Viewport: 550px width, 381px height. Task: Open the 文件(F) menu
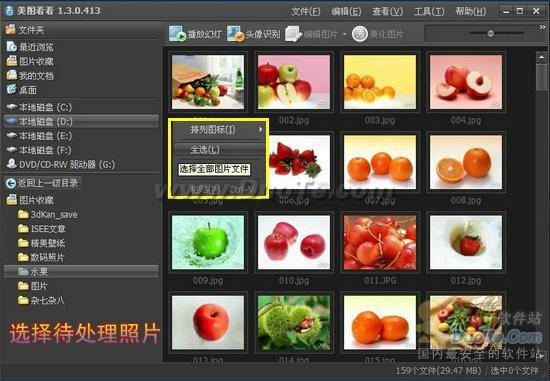(306, 11)
